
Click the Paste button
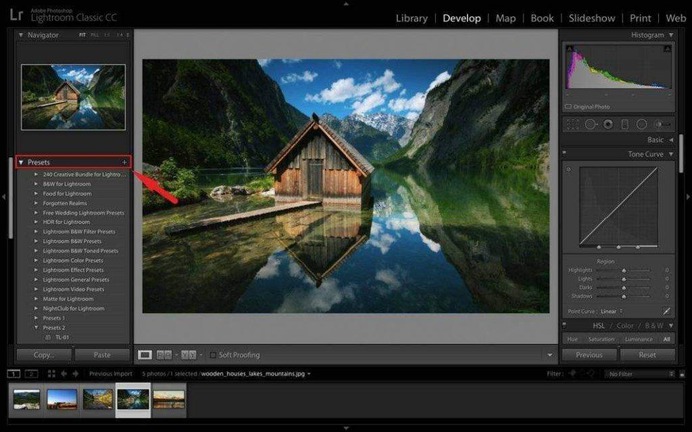tap(102, 355)
